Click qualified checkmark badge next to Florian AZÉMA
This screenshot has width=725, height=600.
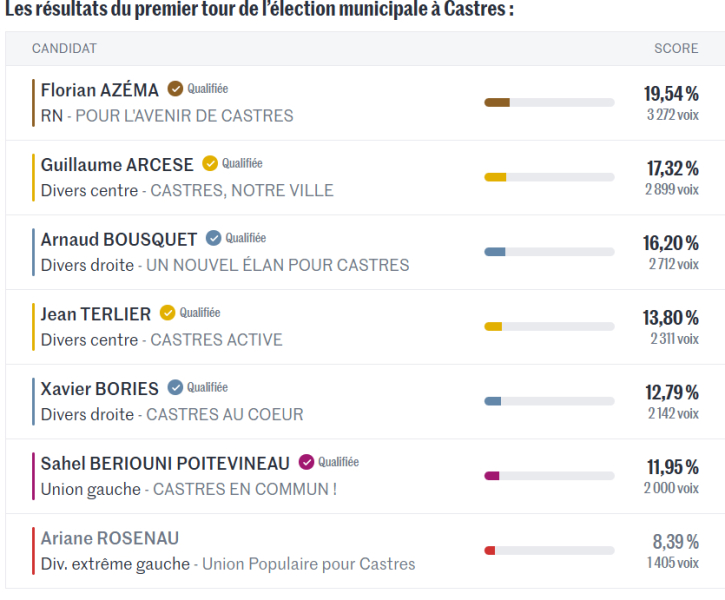176,89
